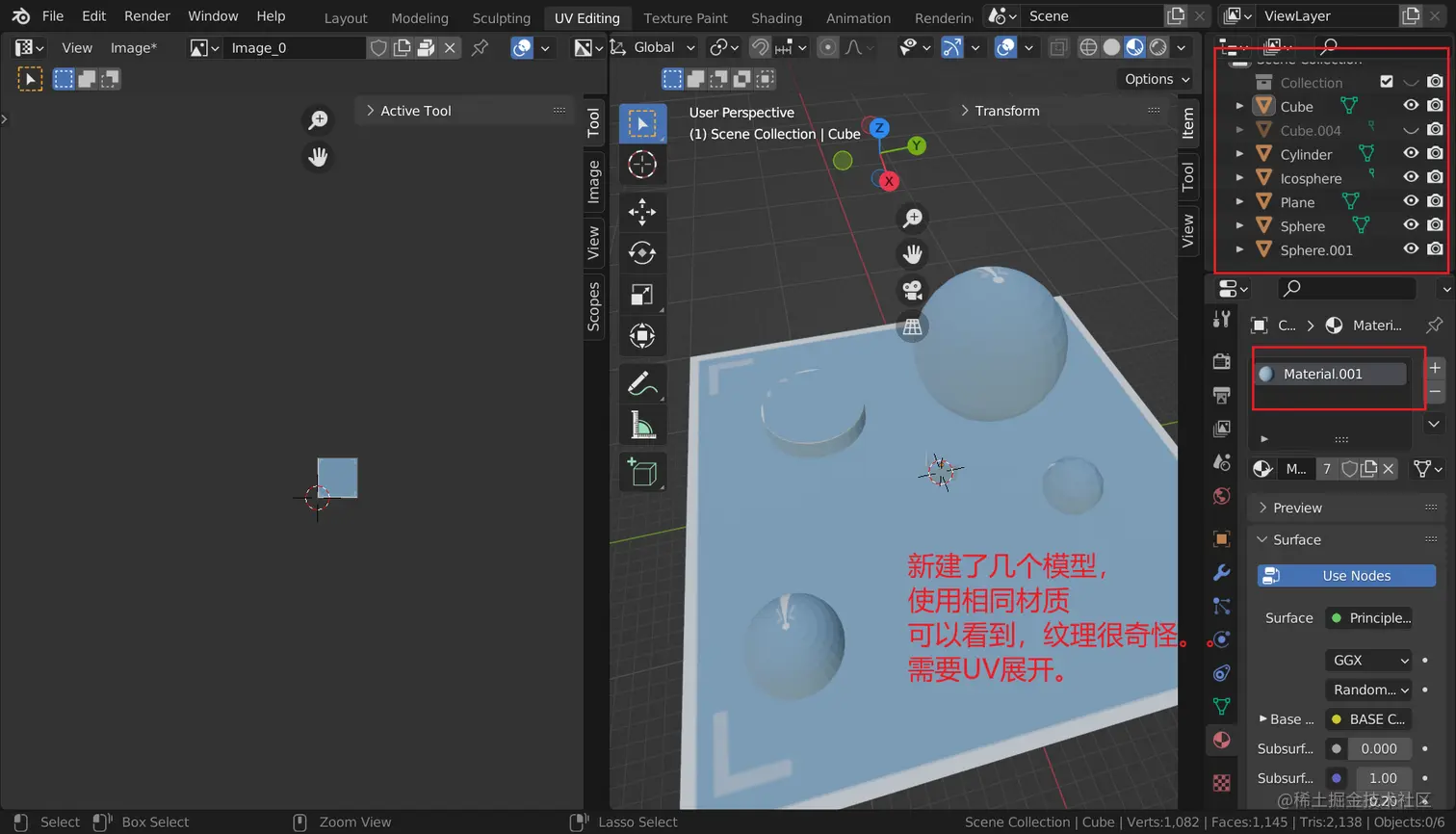This screenshot has height=834, width=1456.
Task: Open the Texture checkerboard properties tab
Action: [x=1222, y=782]
